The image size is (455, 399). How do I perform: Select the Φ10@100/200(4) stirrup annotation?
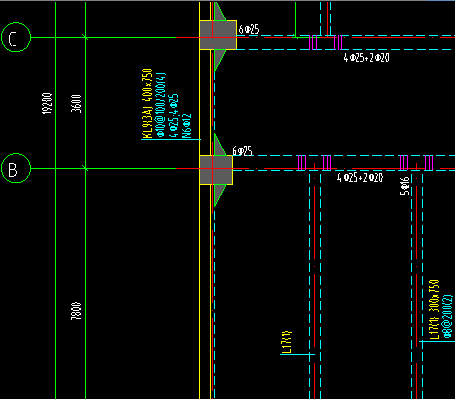(161, 105)
